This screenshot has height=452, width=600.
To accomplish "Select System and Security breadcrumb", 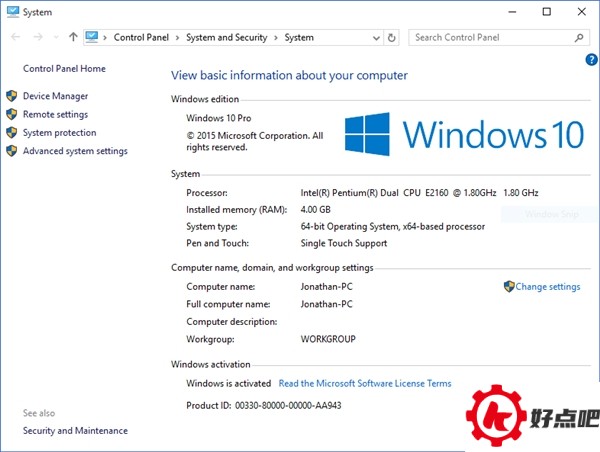I will (x=227, y=38).
